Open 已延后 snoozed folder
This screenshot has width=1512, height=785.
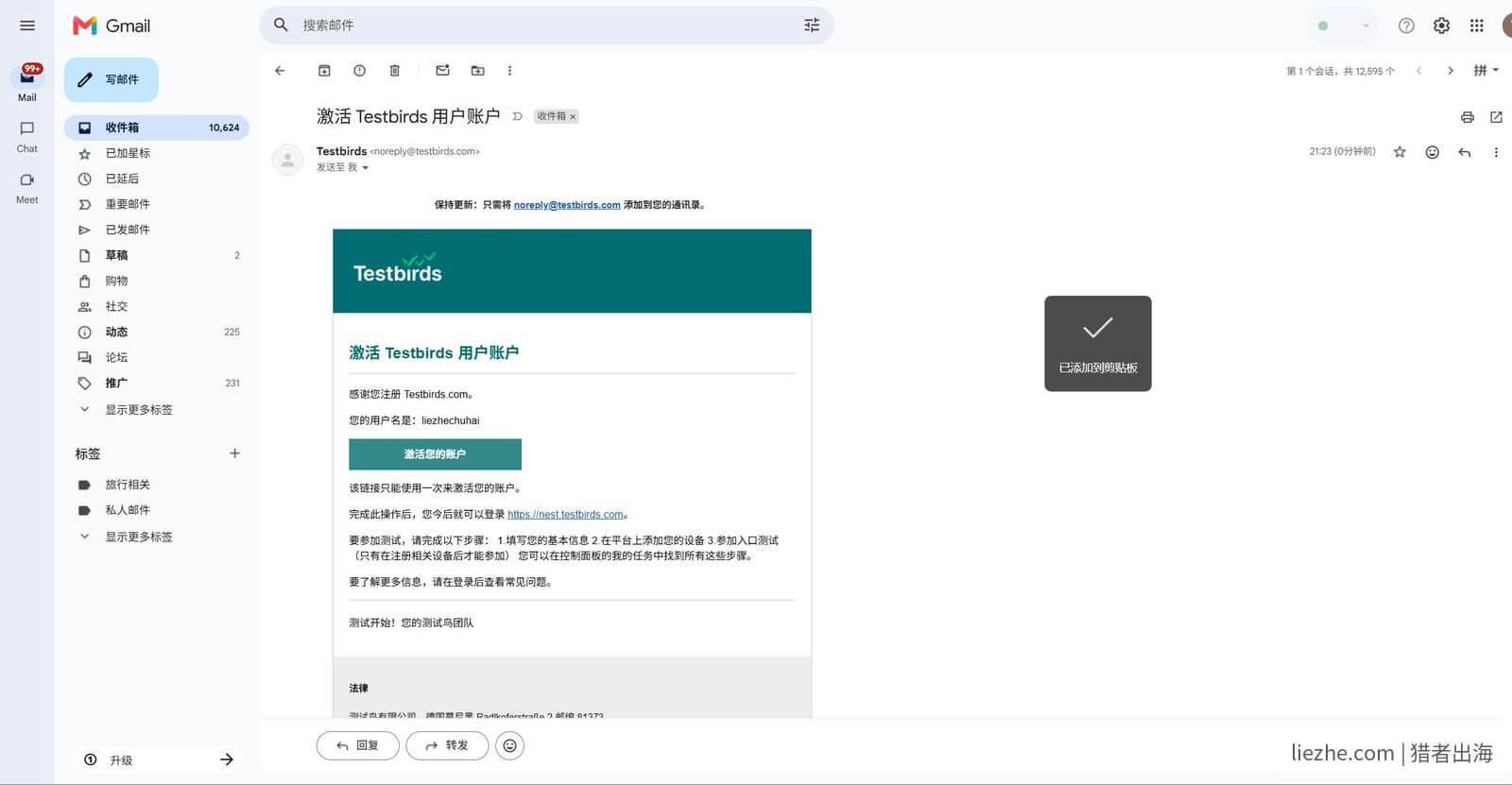point(157,179)
